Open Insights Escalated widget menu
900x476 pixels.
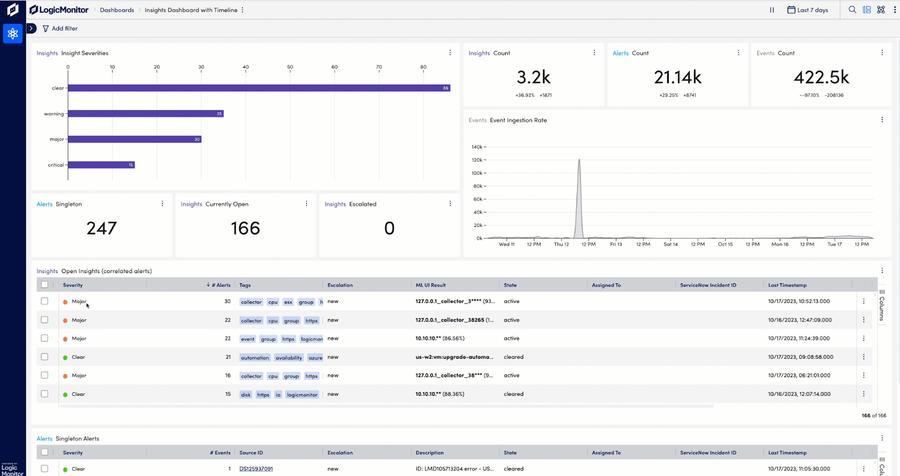[450, 204]
